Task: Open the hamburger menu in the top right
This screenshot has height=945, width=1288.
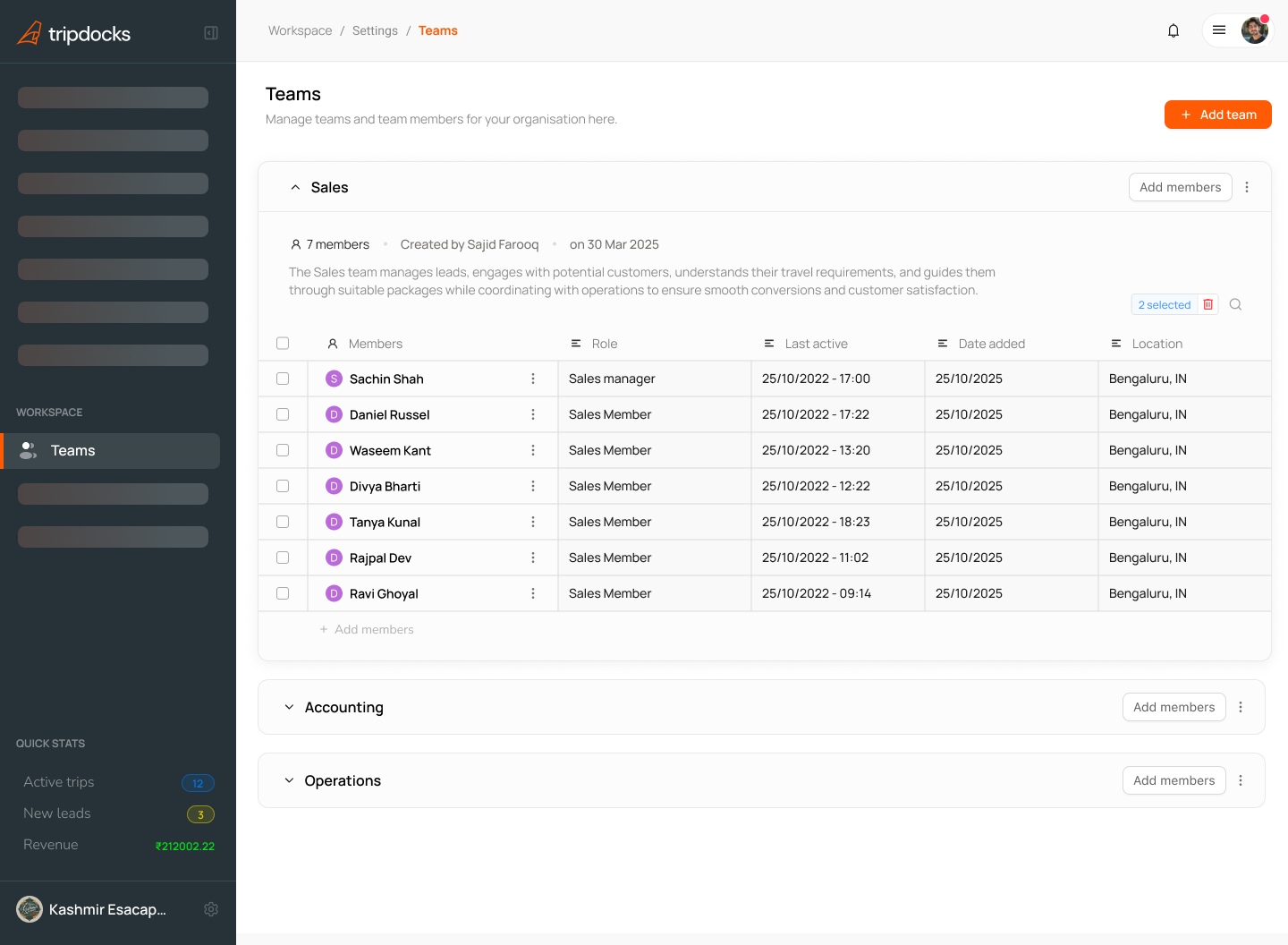Action: pyautogui.click(x=1219, y=30)
